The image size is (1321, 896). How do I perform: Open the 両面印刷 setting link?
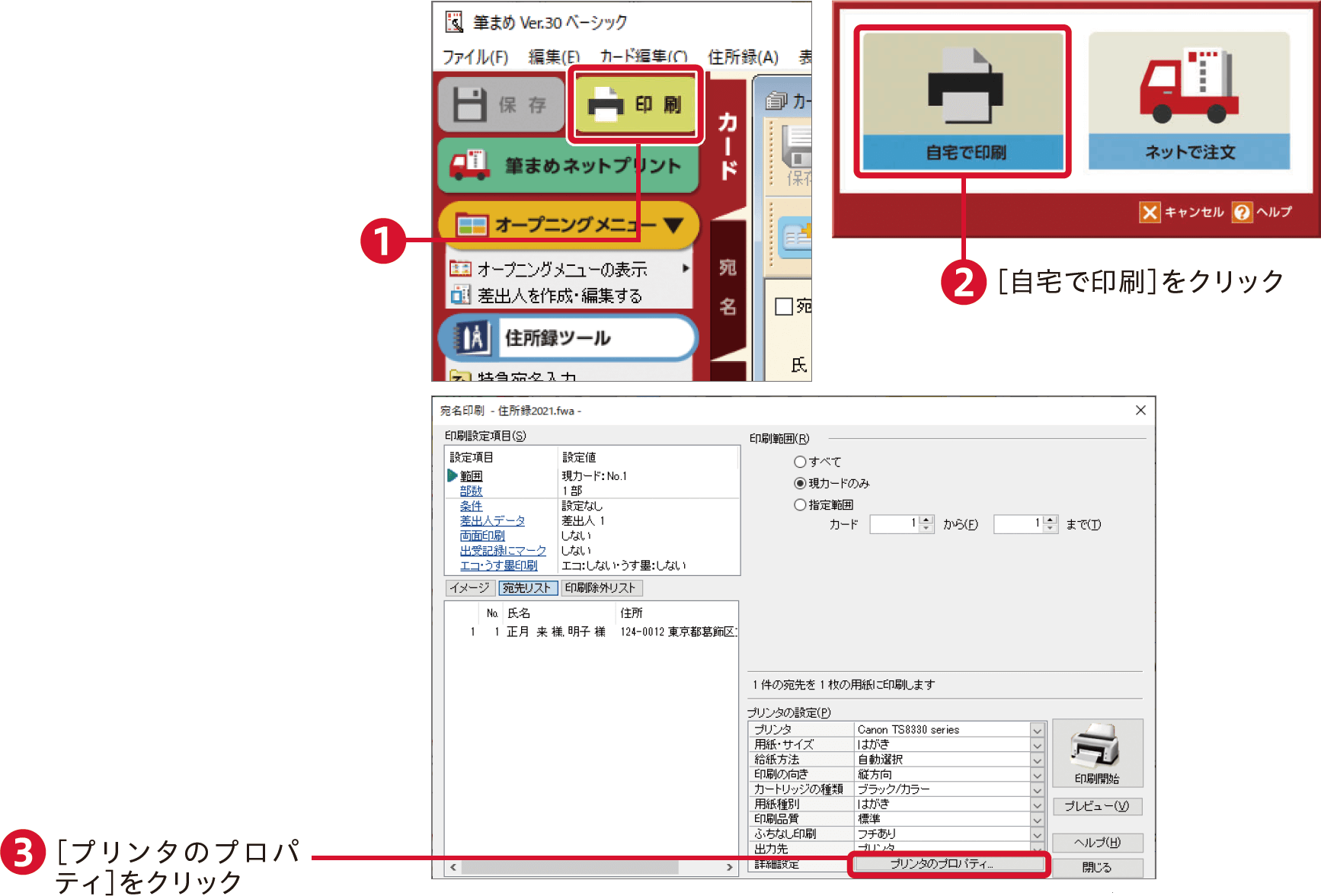pyautogui.click(x=482, y=535)
